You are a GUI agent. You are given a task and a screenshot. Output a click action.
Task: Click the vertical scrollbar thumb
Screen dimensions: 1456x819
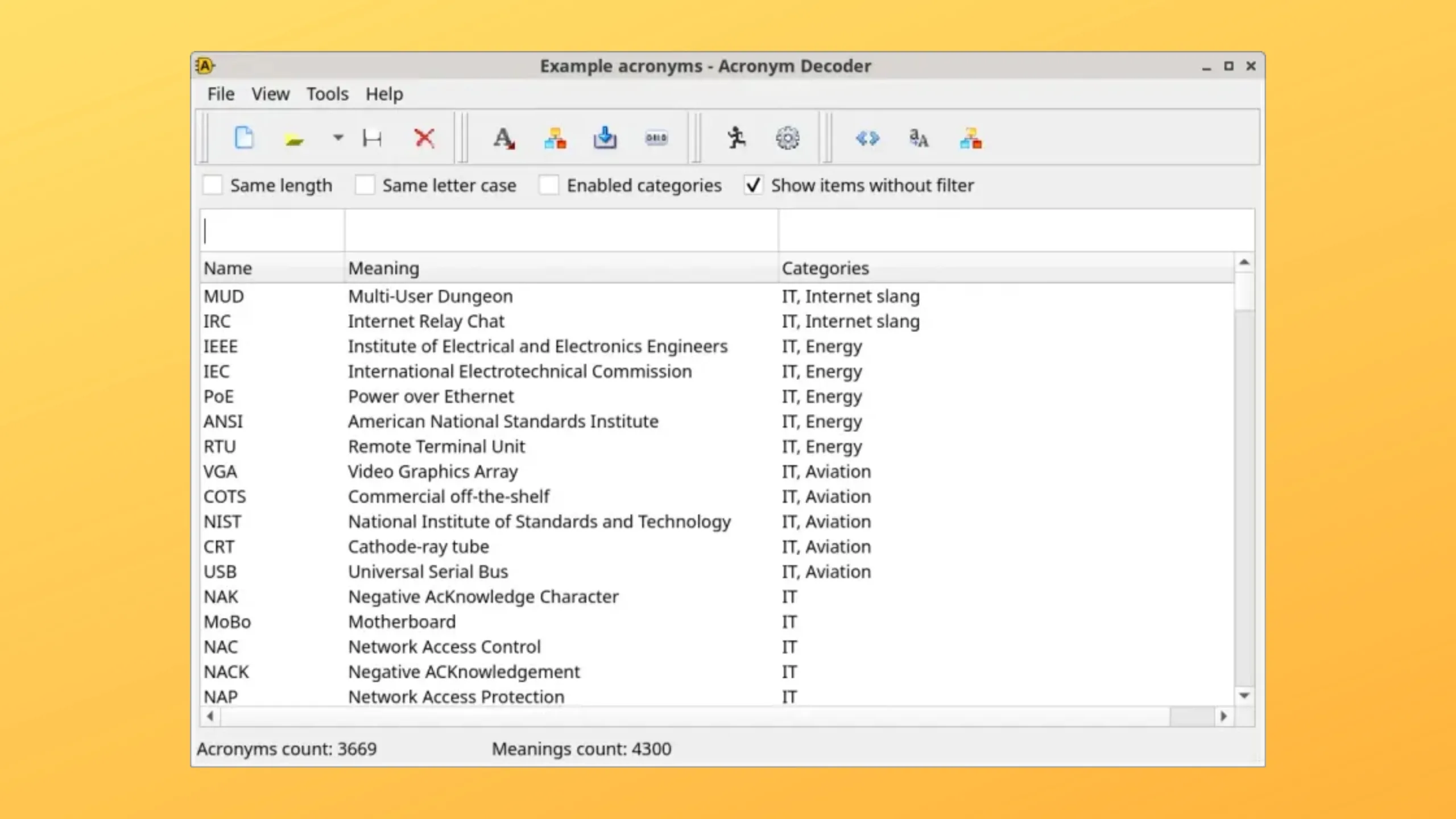click(1244, 291)
